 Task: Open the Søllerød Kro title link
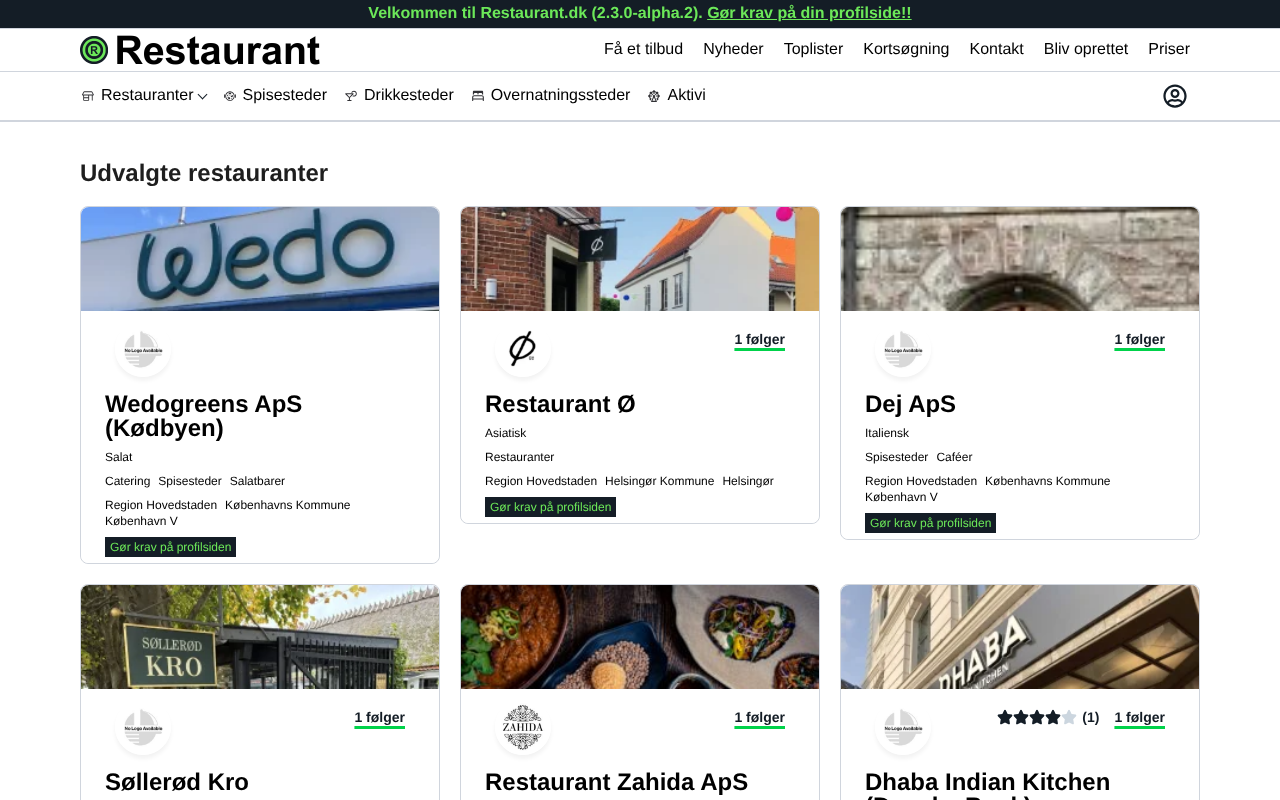coord(177,782)
